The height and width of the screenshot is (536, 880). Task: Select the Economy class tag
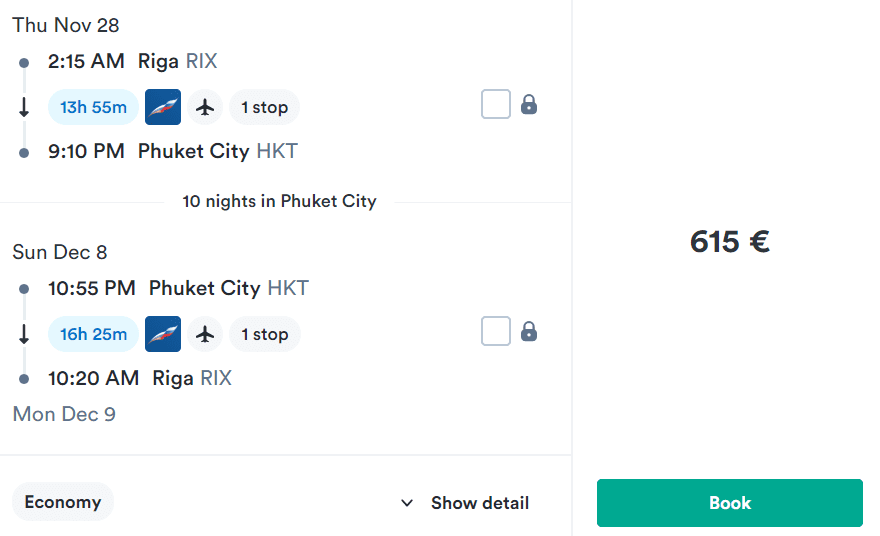[63, 502]
